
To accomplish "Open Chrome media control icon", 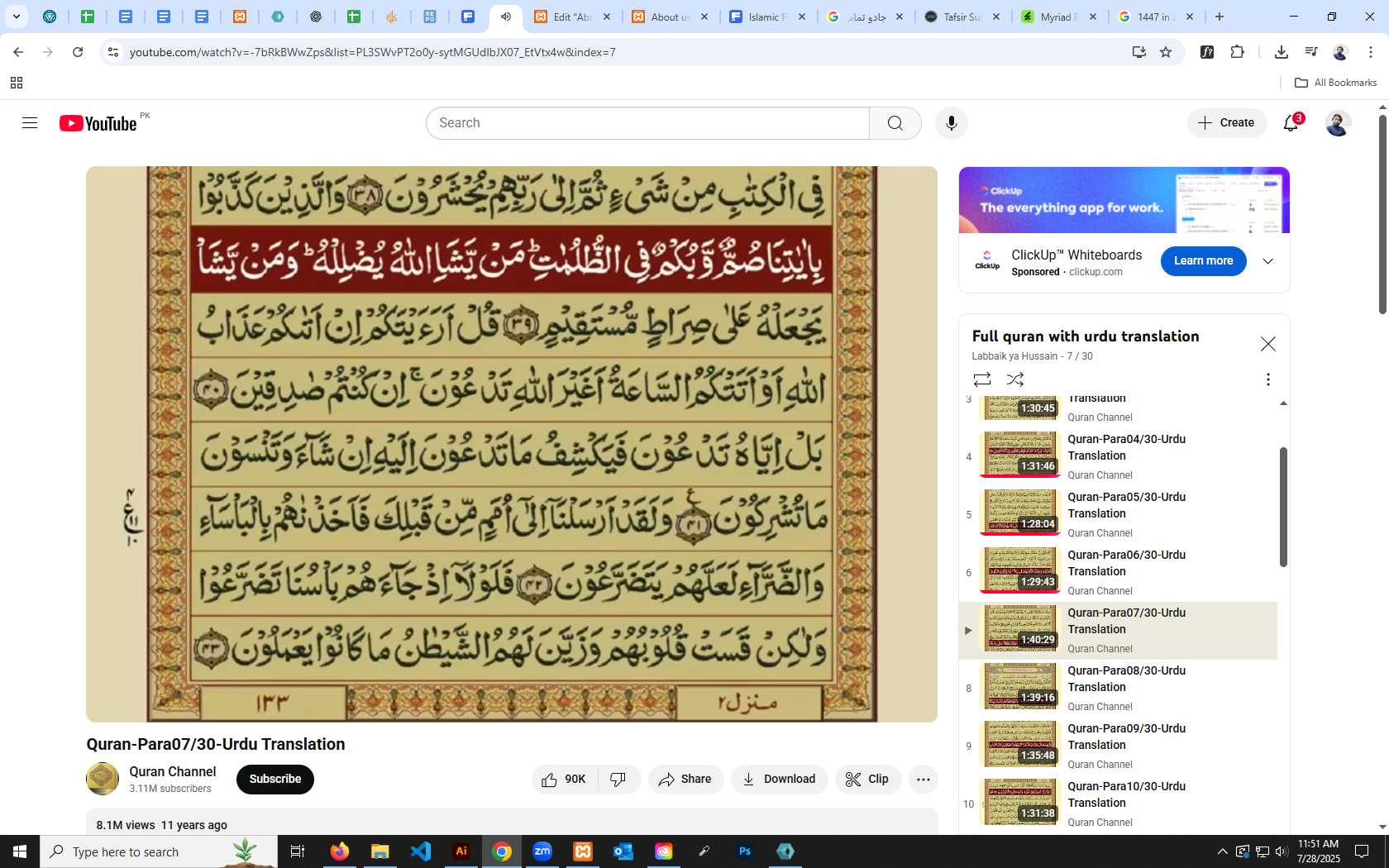I will (x=1310, y=52).
